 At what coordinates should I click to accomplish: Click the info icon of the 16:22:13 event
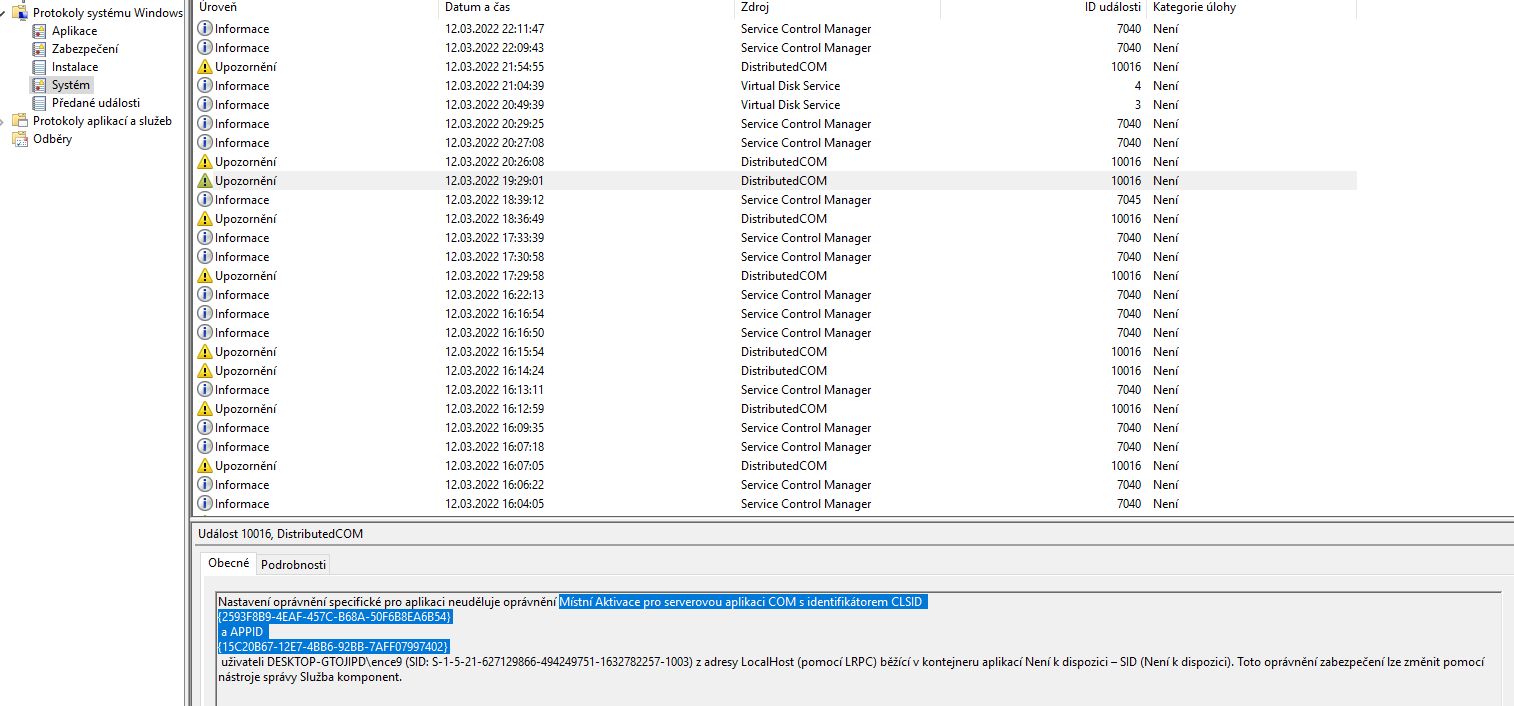[205, 295]
